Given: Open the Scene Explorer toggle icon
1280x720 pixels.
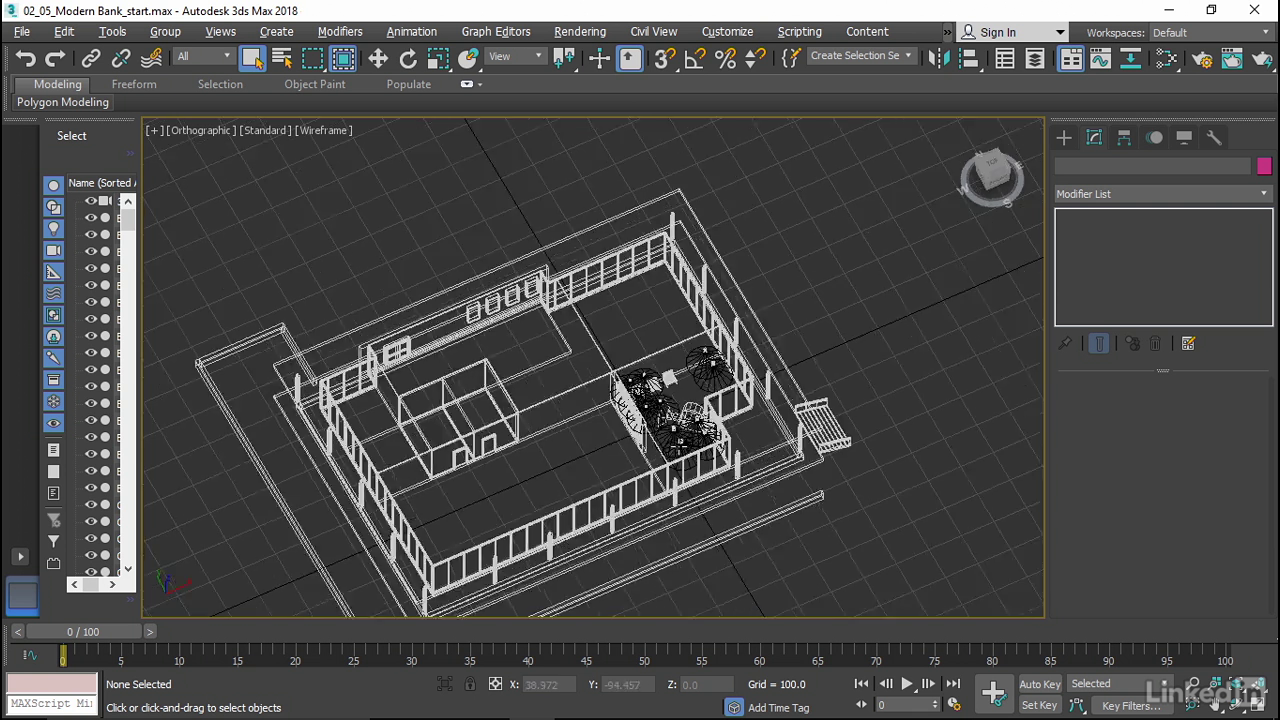Looking at the screenshot, I should coord(1005,59).
